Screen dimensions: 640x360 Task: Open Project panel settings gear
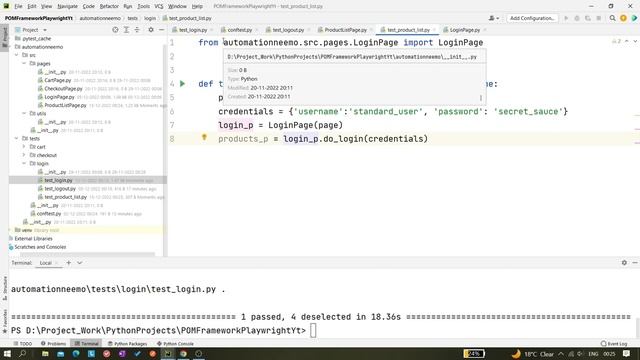tap(151, 30)
